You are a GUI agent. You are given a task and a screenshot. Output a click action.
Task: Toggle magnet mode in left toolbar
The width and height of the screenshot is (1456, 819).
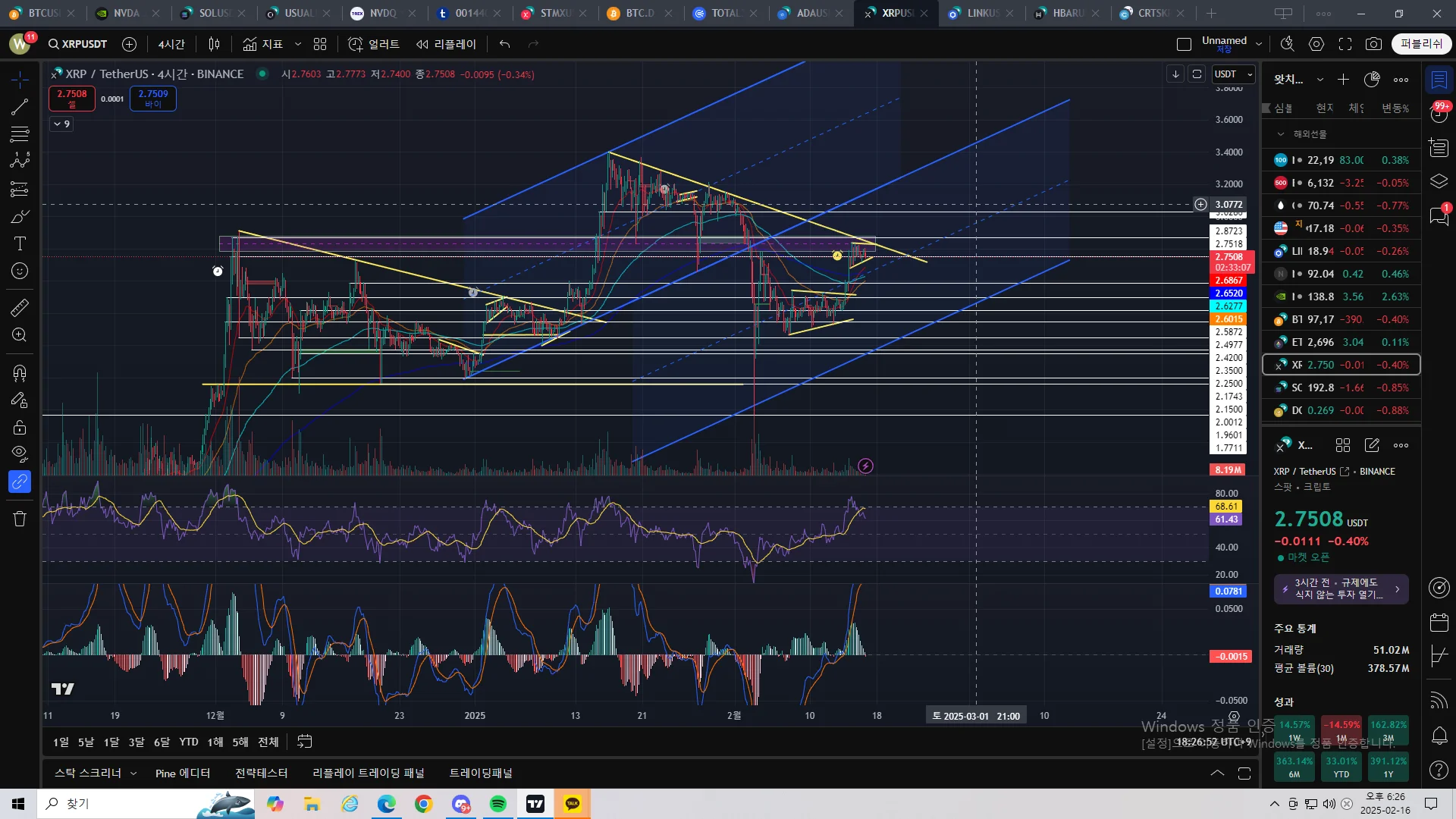tap(20, 372)
